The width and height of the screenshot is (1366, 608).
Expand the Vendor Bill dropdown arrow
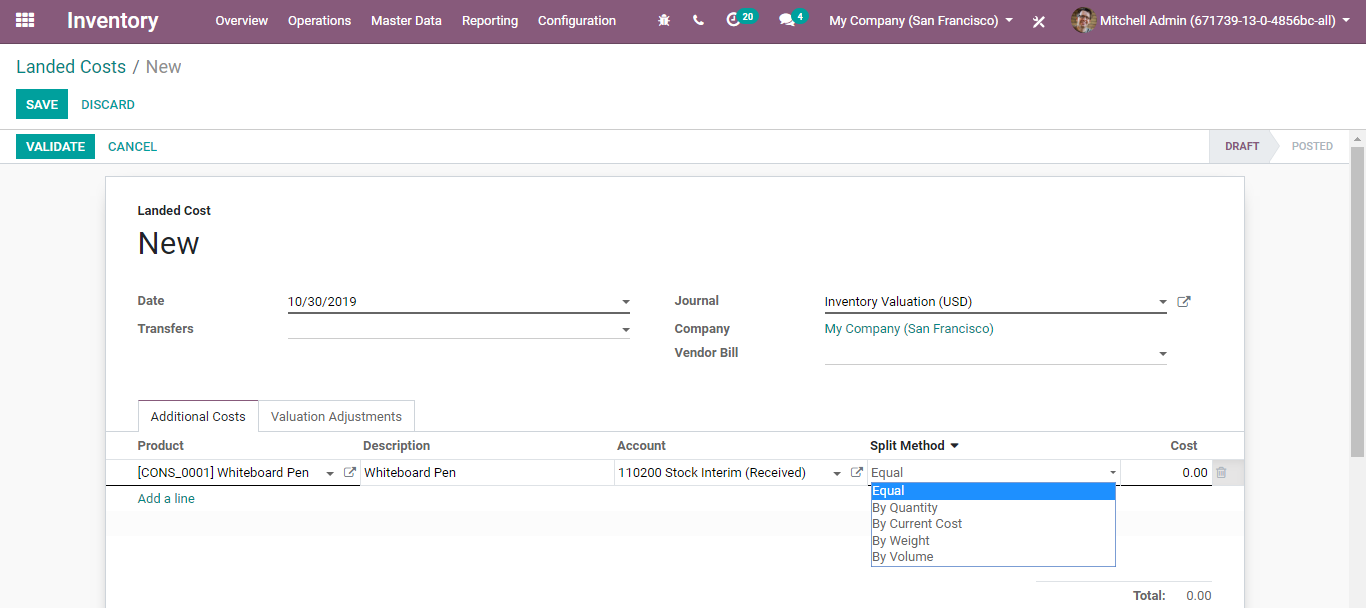(1162, 354)
